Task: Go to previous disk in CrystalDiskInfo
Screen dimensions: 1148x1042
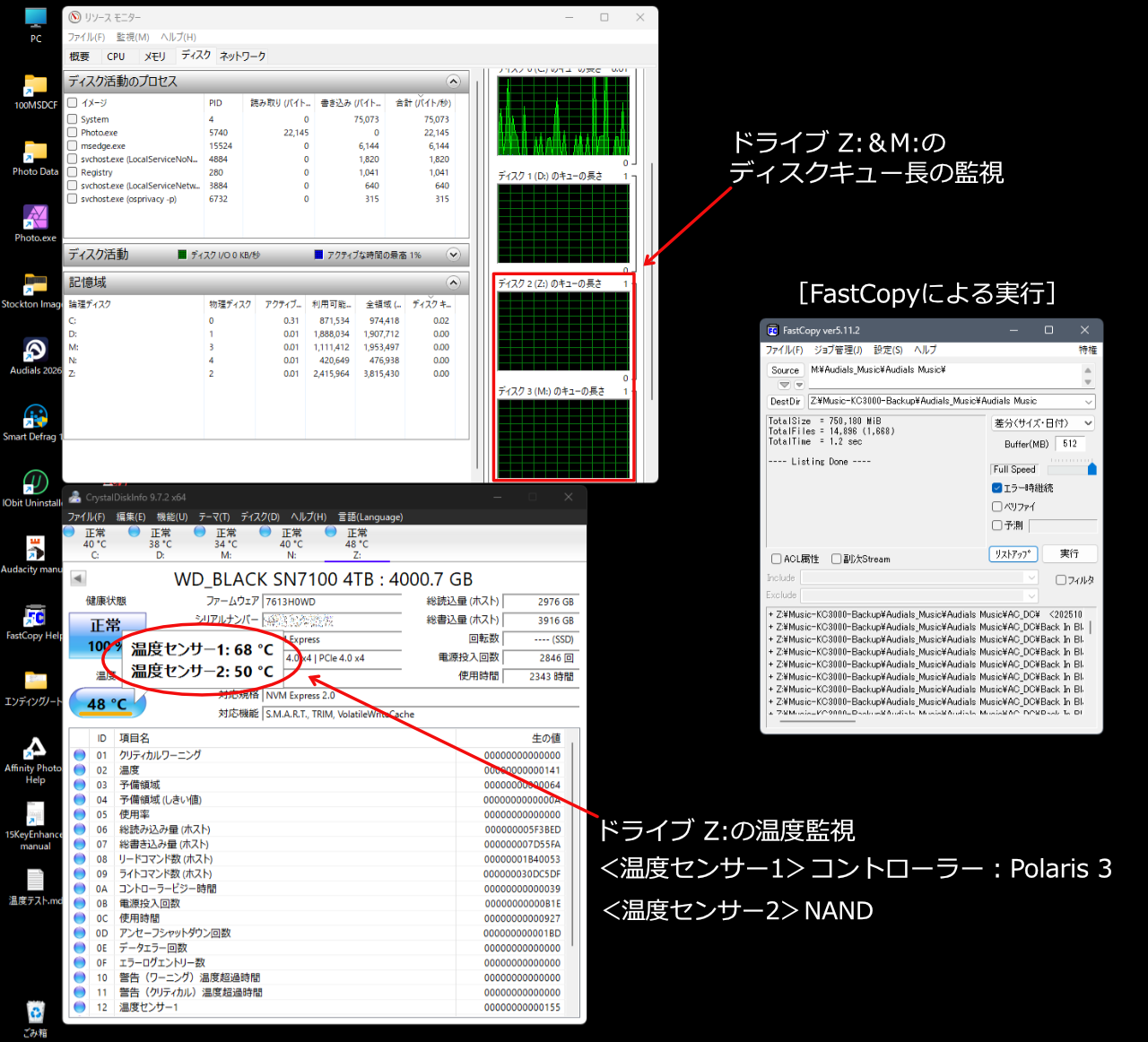Action: click(x=78, y=578)
